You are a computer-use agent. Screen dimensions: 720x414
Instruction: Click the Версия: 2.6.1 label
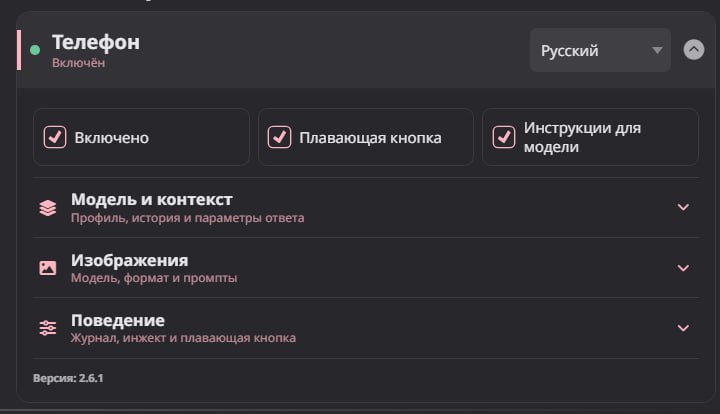point(68,378)
